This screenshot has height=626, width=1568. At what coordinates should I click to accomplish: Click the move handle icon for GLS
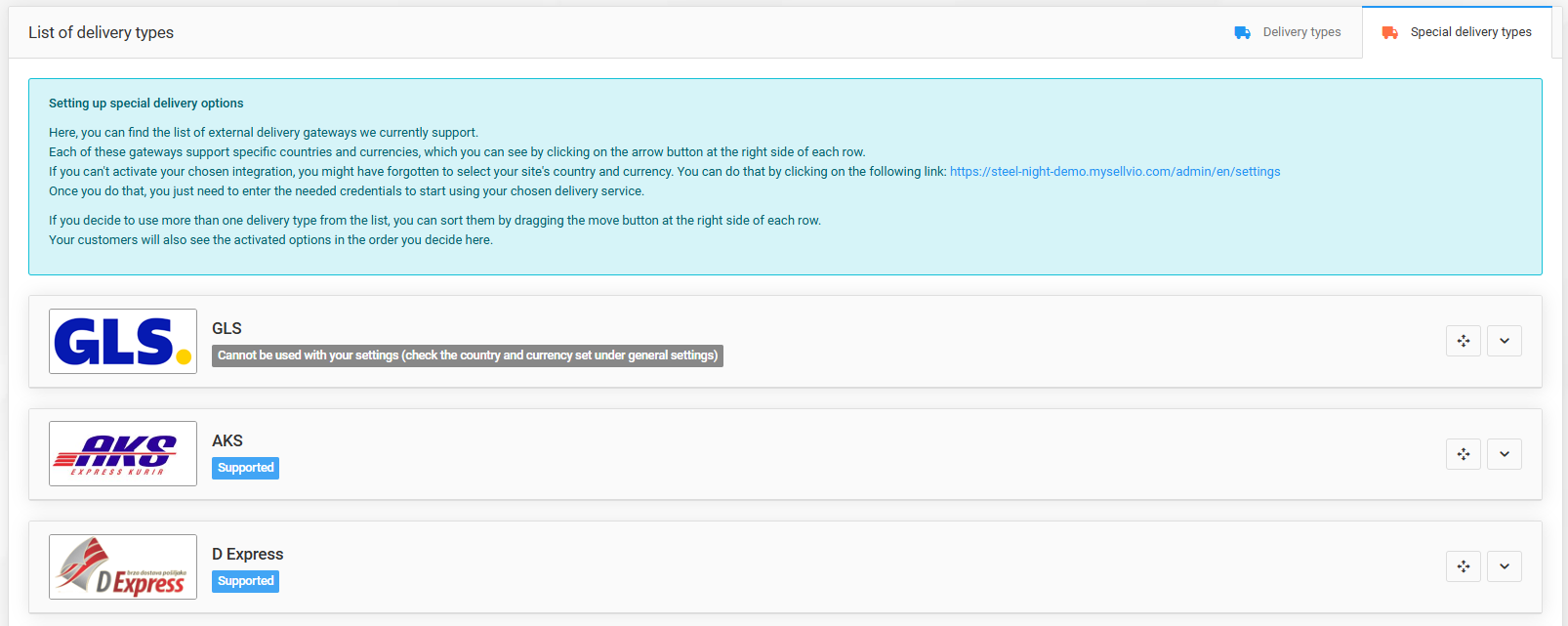click(x=1463, y=341)
